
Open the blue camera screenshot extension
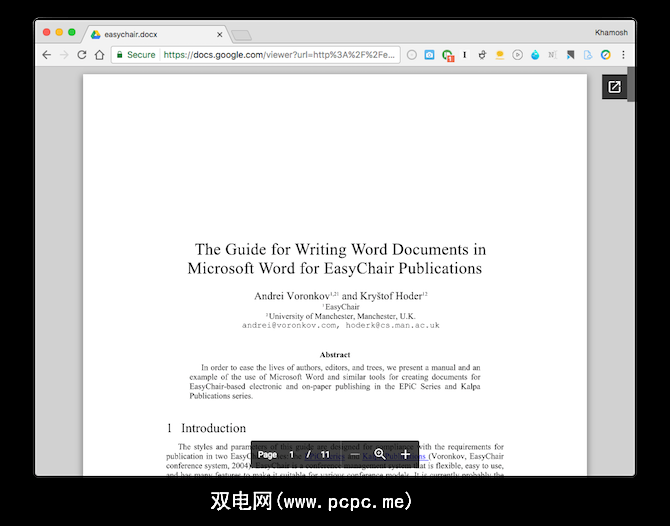click(429, 55)
